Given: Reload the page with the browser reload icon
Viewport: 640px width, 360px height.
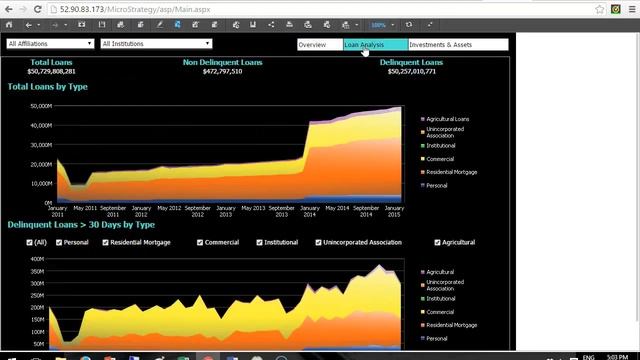Looking at the screenshot, I should (38, 9).
